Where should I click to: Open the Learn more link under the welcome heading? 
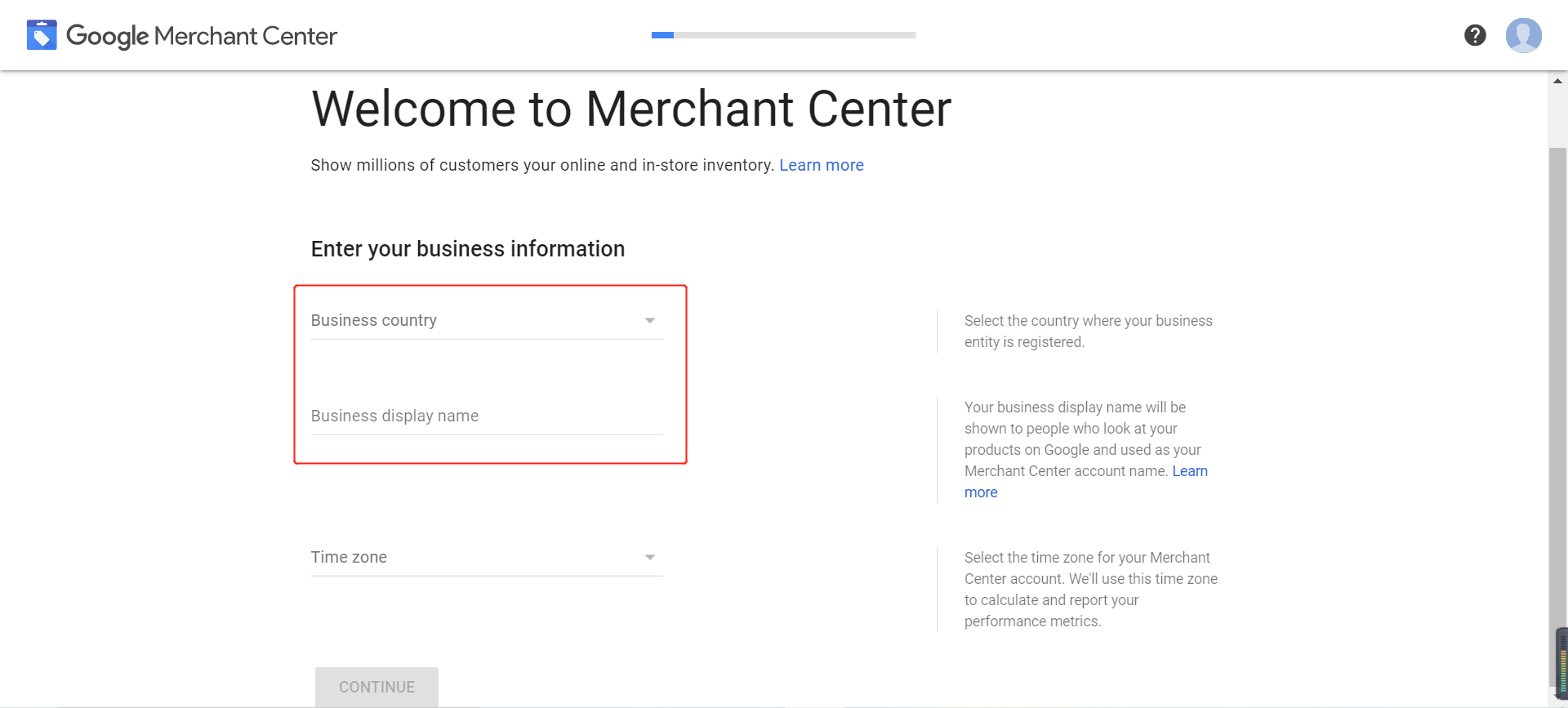coord(822,165)
